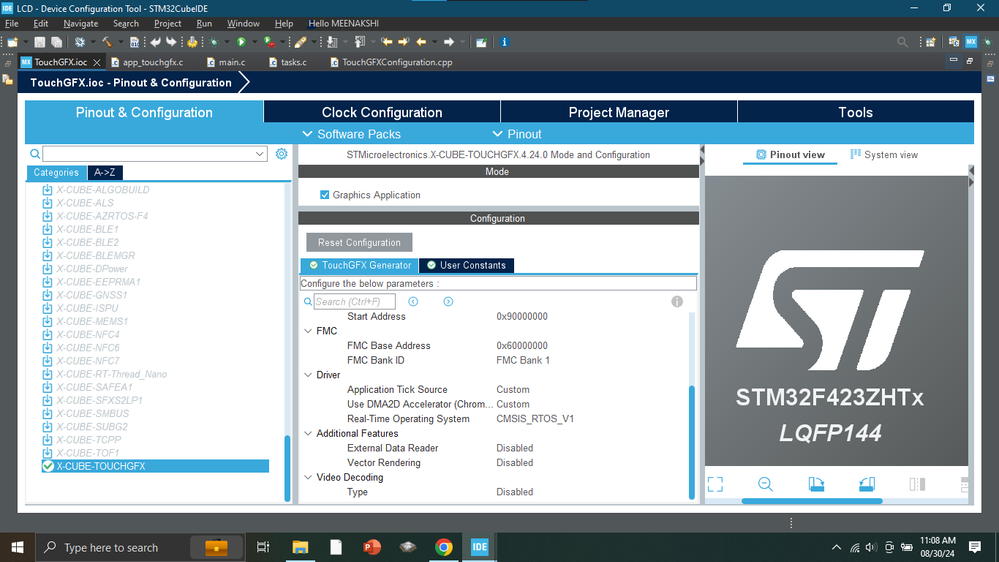999x562 pixels.
Task: Click the green Run button icon
Action: pyautogui.click(x=241, y=42)
